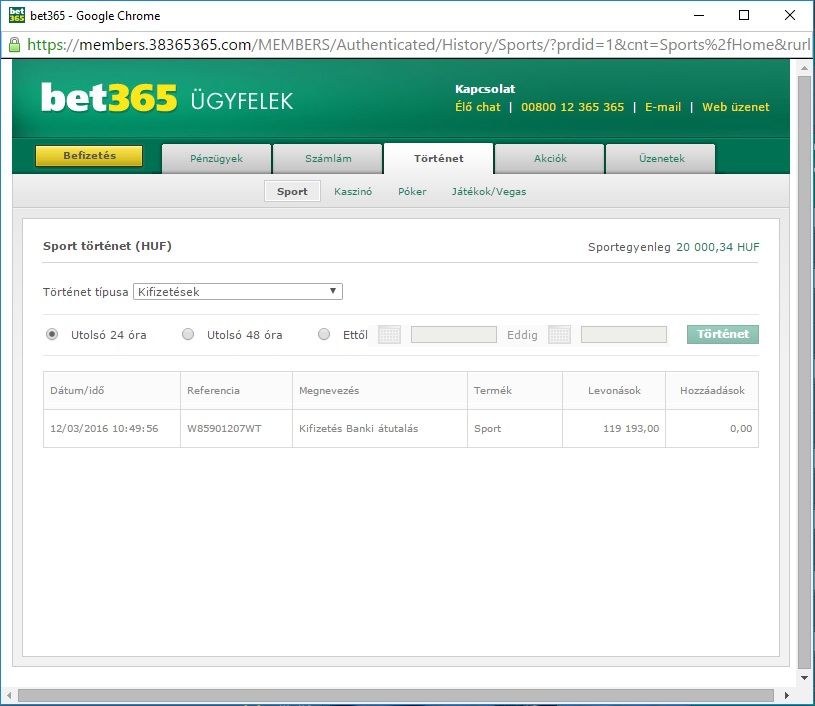Viewport: 815px width, 706px height.
Task: Click the Hozzáadások column header
Action: click(712, 390)
